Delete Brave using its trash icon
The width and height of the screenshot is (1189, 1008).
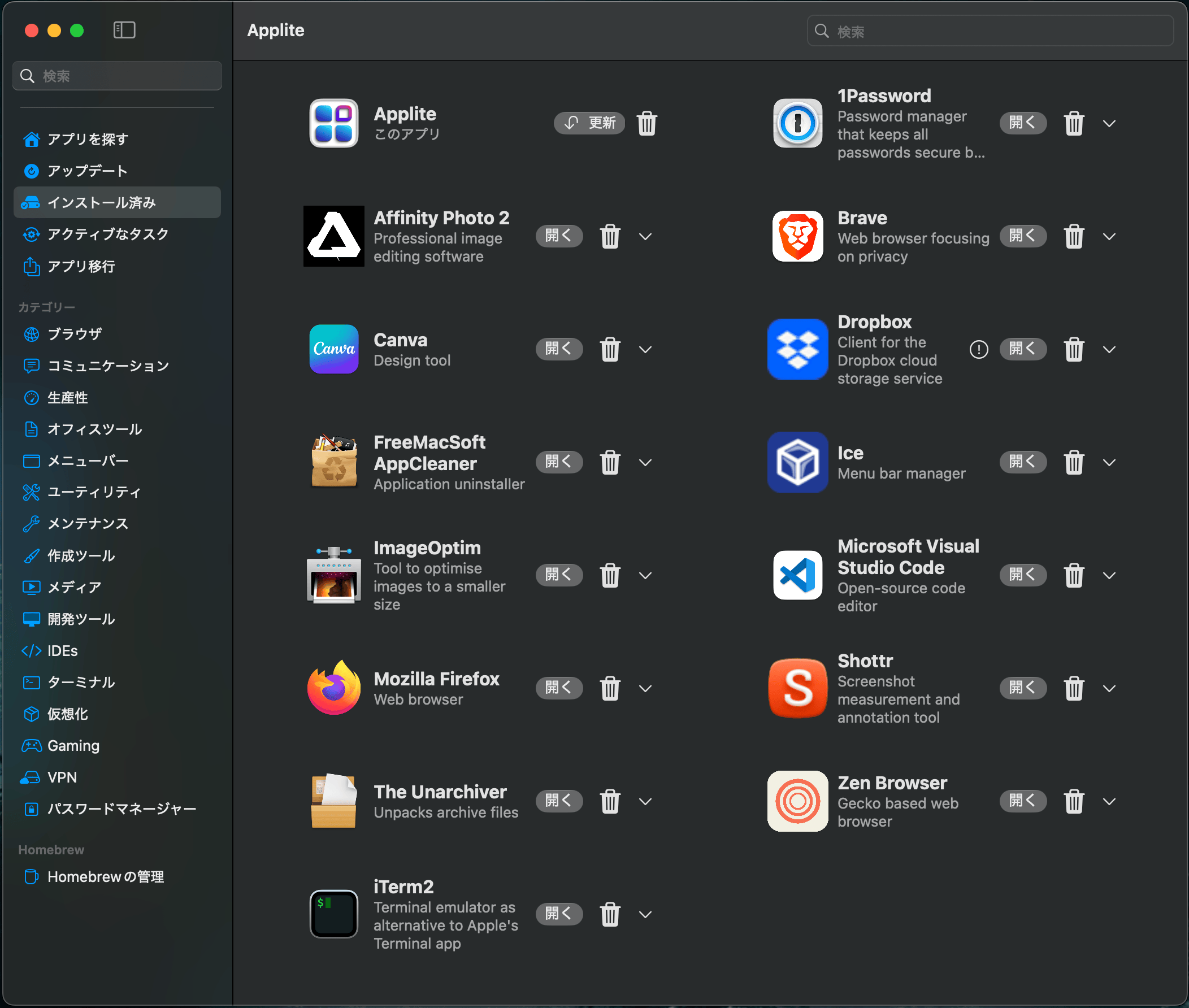click(x=1074, y=237)
